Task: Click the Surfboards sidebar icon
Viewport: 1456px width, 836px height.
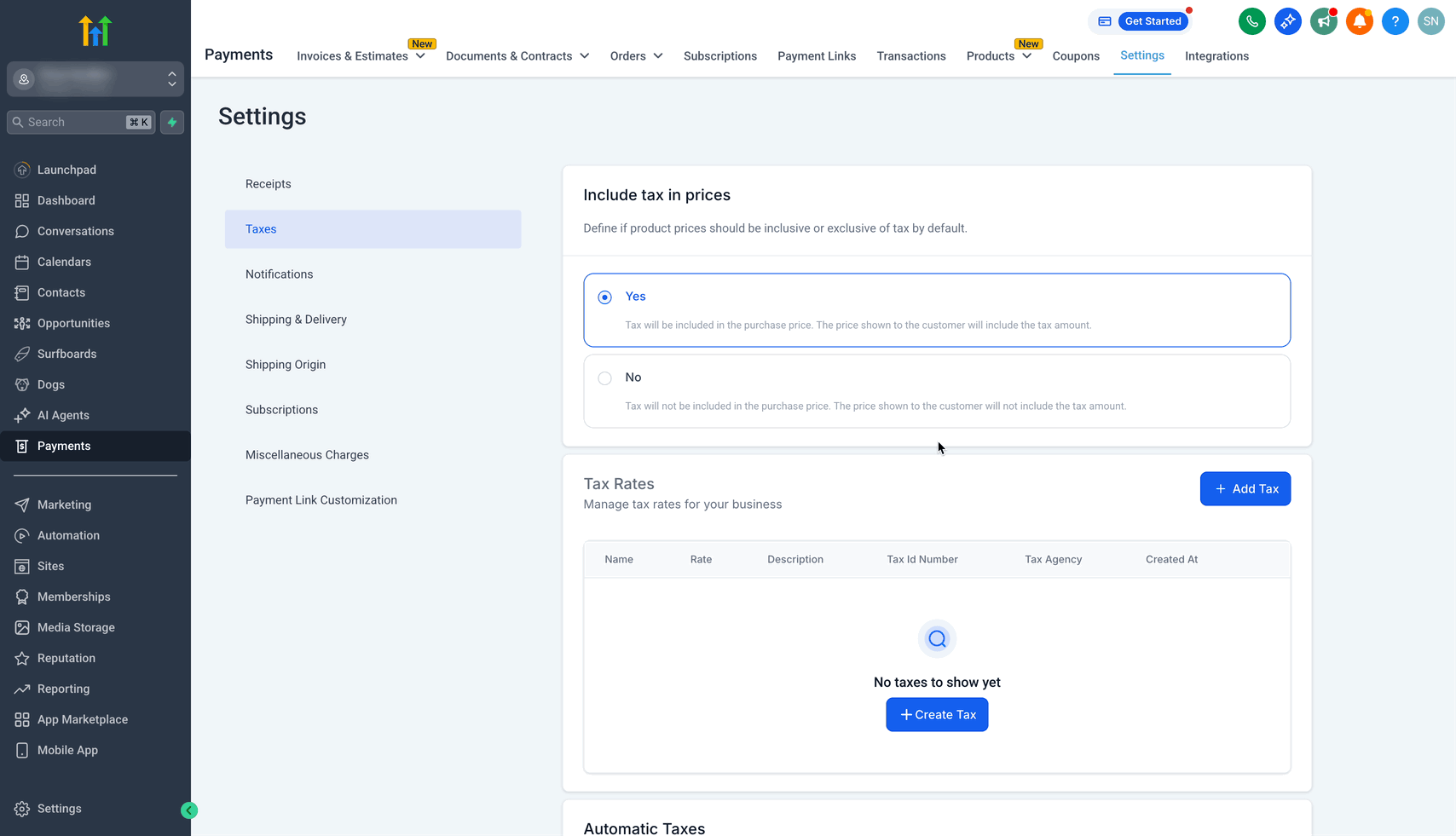Action: [x=22, y=354]
